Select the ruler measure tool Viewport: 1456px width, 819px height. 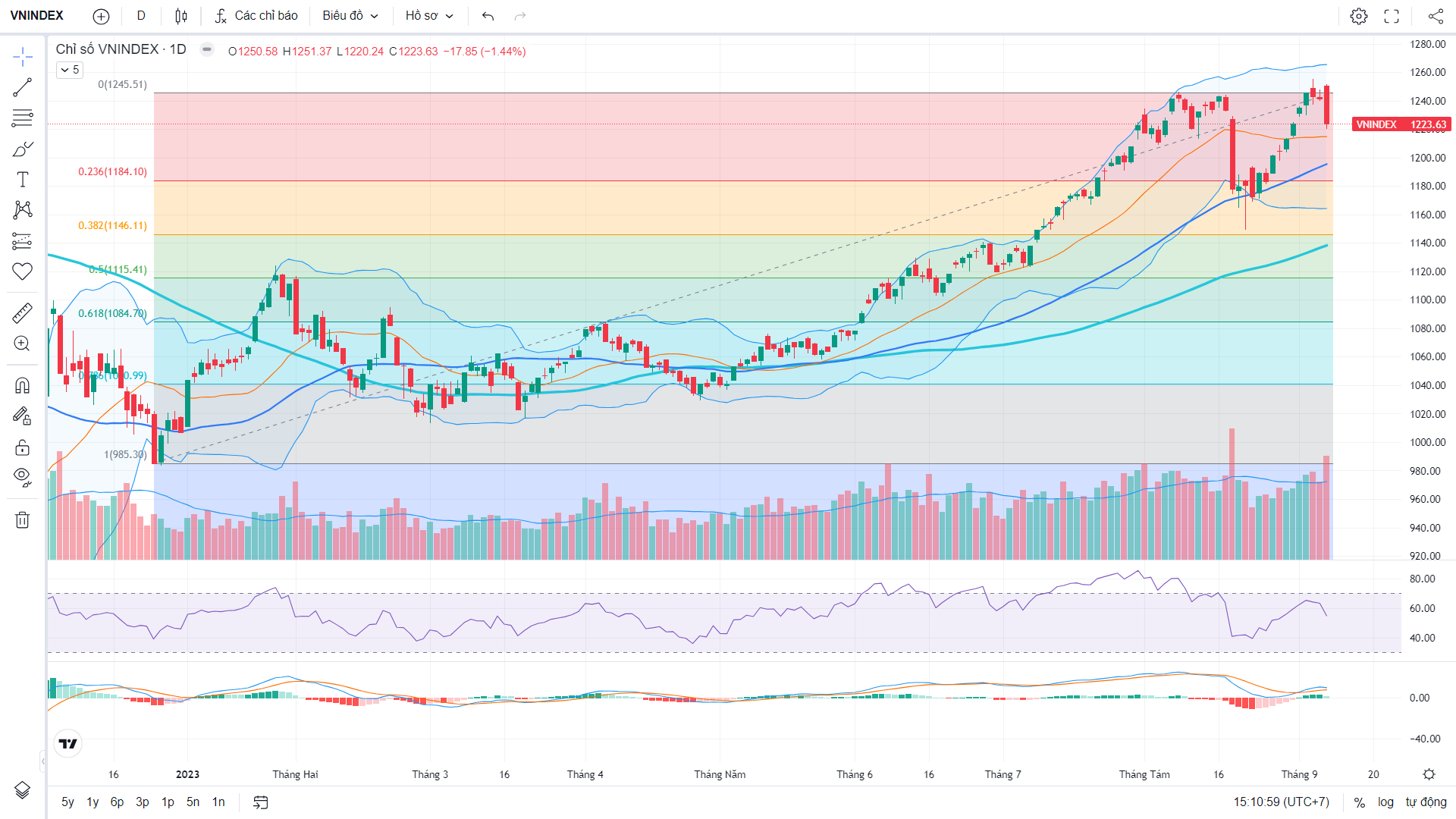pos(23,312)
